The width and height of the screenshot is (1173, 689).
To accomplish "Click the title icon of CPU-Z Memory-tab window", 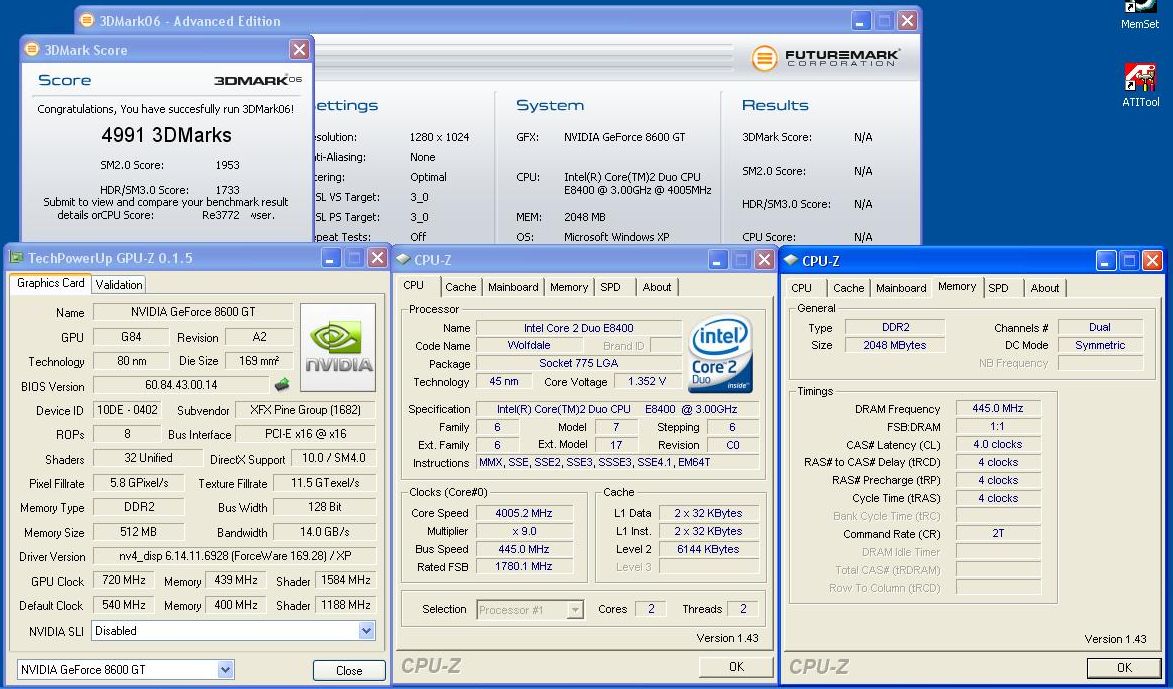I will pyautogui.click(x=791, y=260).
